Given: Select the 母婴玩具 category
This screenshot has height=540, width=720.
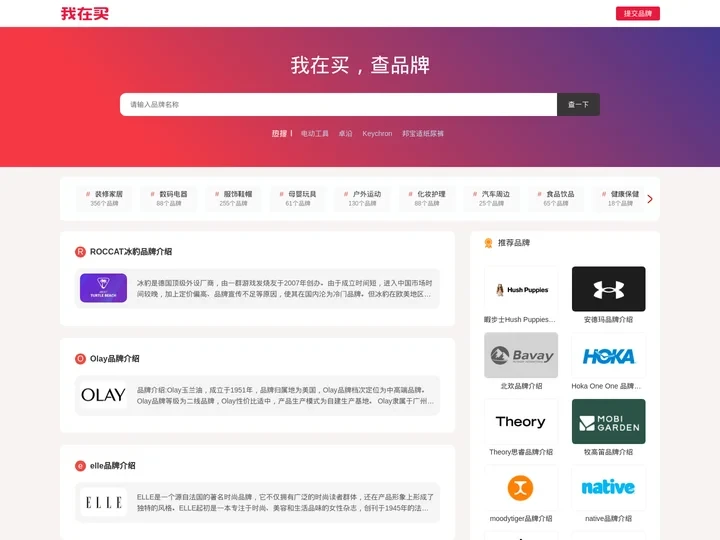Looking at the screenshot, I should pyautogui.click(x=298, y=198).
